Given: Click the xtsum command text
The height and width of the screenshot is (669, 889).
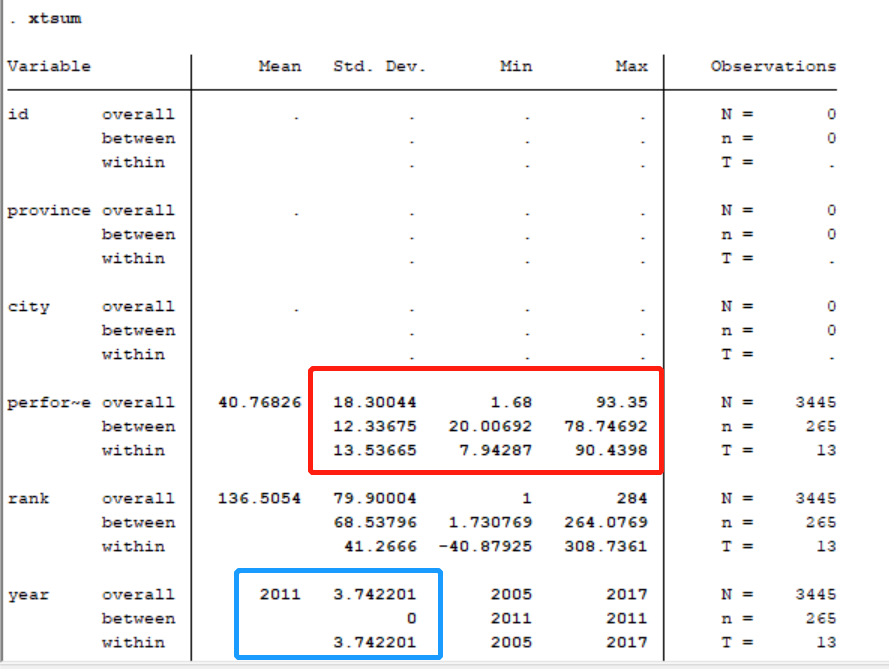Looking at the screenshot, I should pos(54,19).
